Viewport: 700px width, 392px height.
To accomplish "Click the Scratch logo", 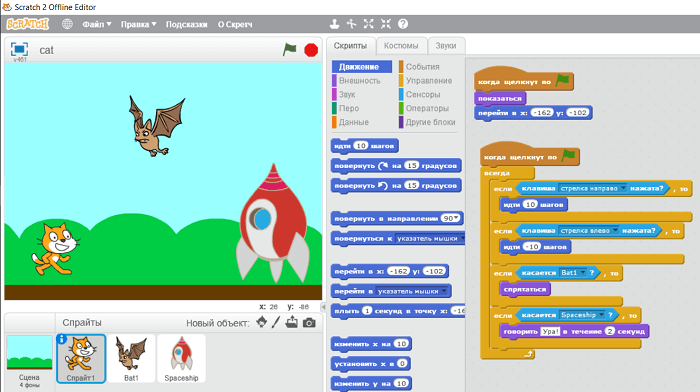I will [x=28, y=24].
